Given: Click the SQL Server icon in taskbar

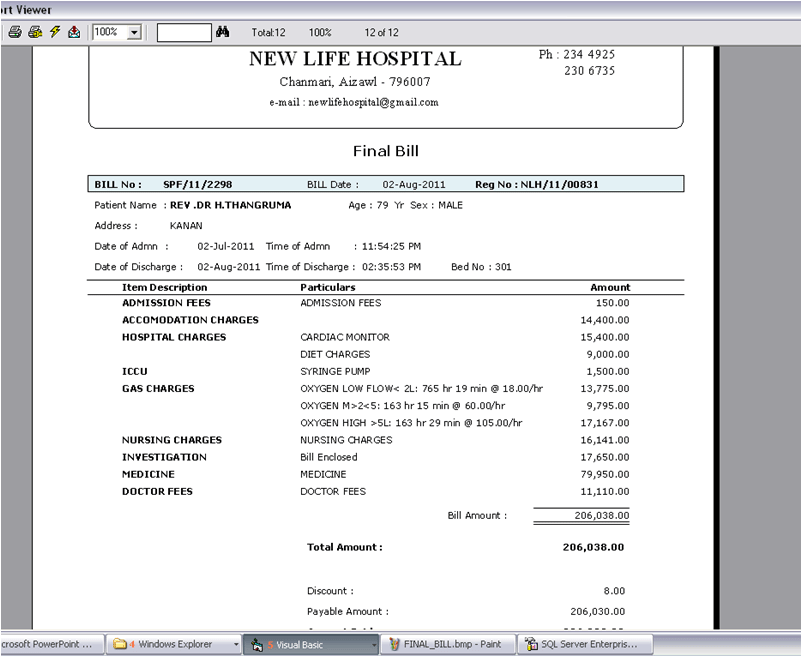Looking at the screenshot, I should pyautogui.click(x=531, y=644).
